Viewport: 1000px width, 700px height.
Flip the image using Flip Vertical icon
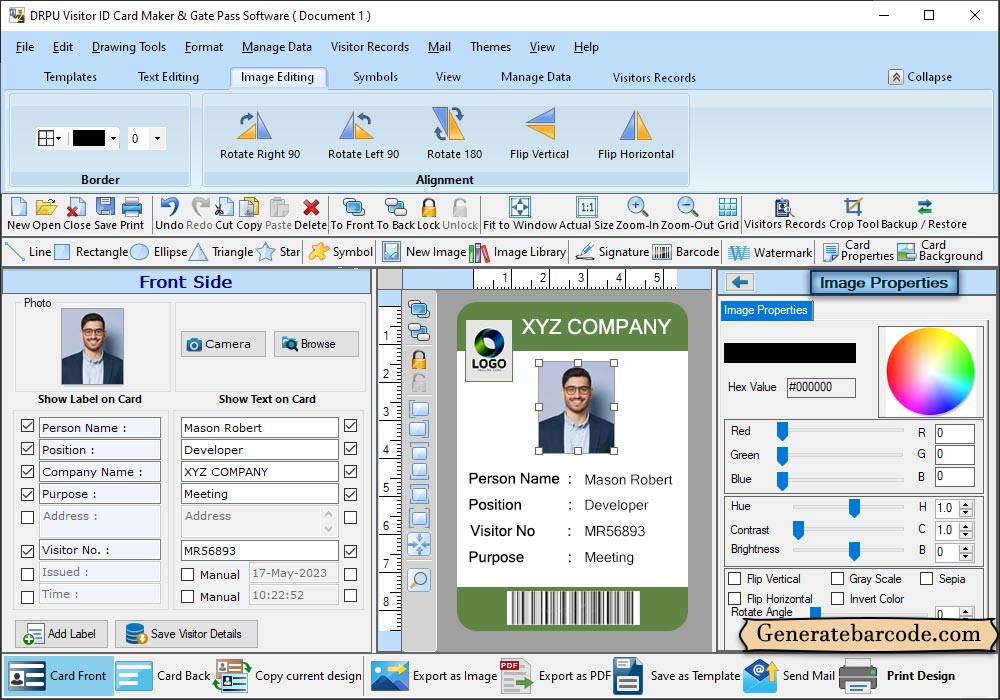tap(540, 124)
